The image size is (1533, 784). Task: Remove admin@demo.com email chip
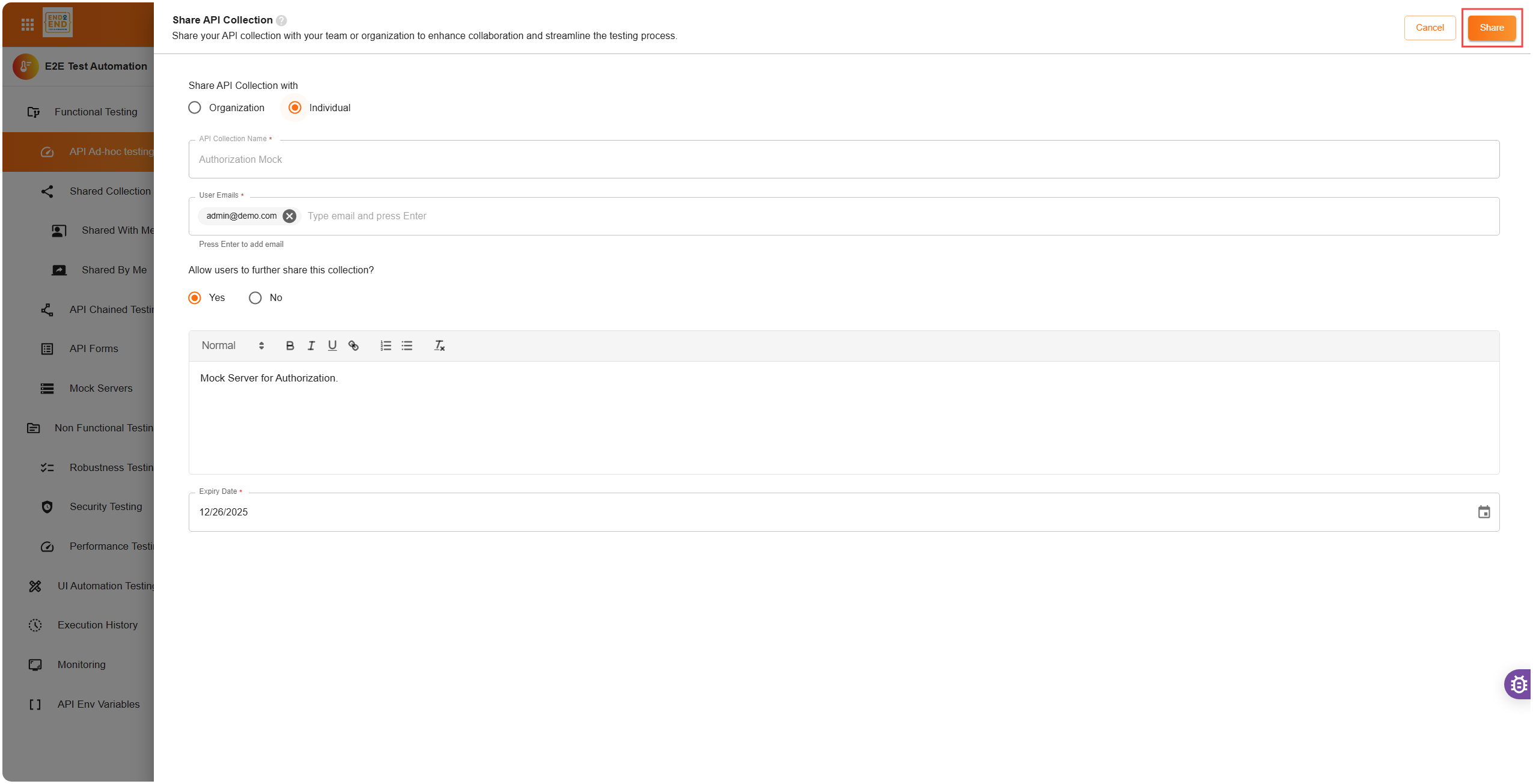pyautogui.click(x=290, y=216)
